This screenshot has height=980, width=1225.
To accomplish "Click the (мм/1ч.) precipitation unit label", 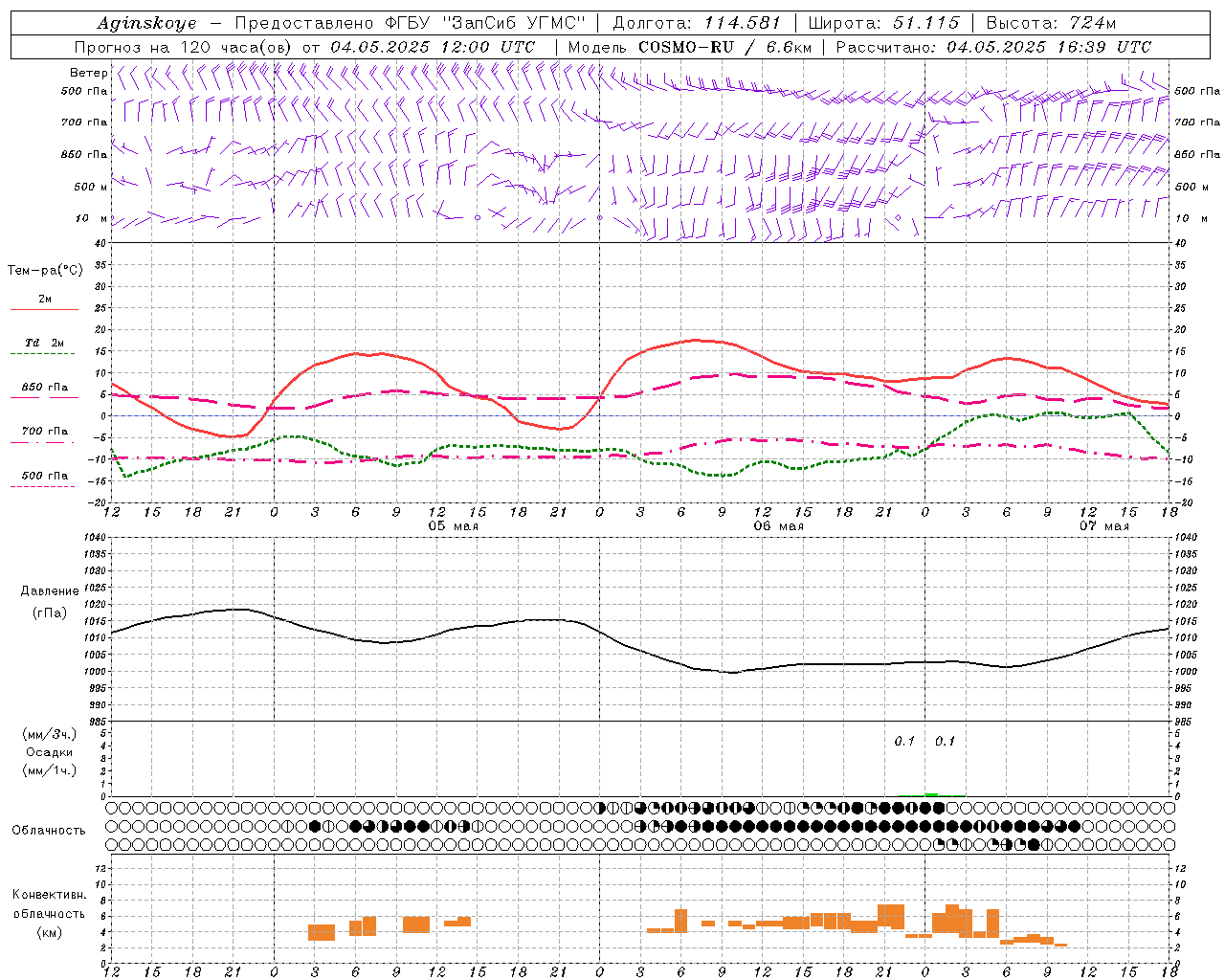I will (50, 771).
